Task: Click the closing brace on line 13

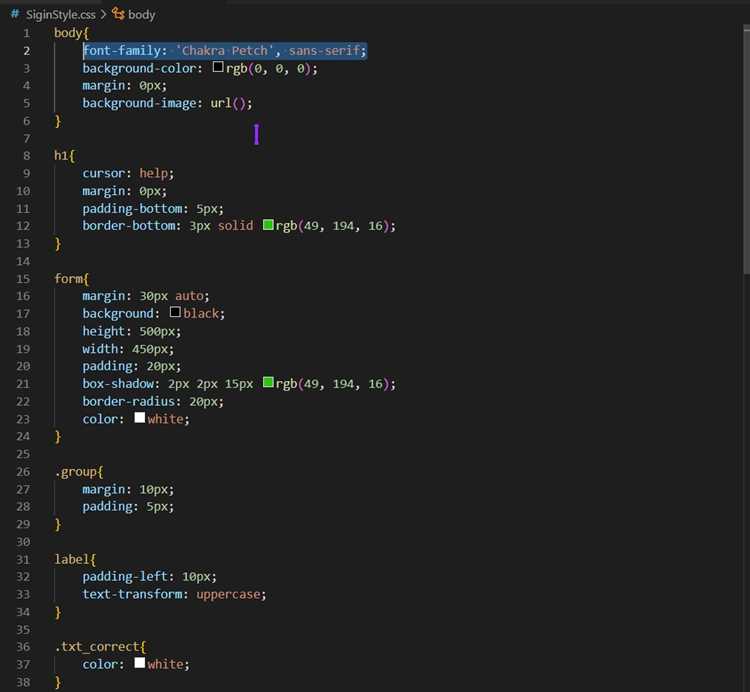Action: (58, 244)
